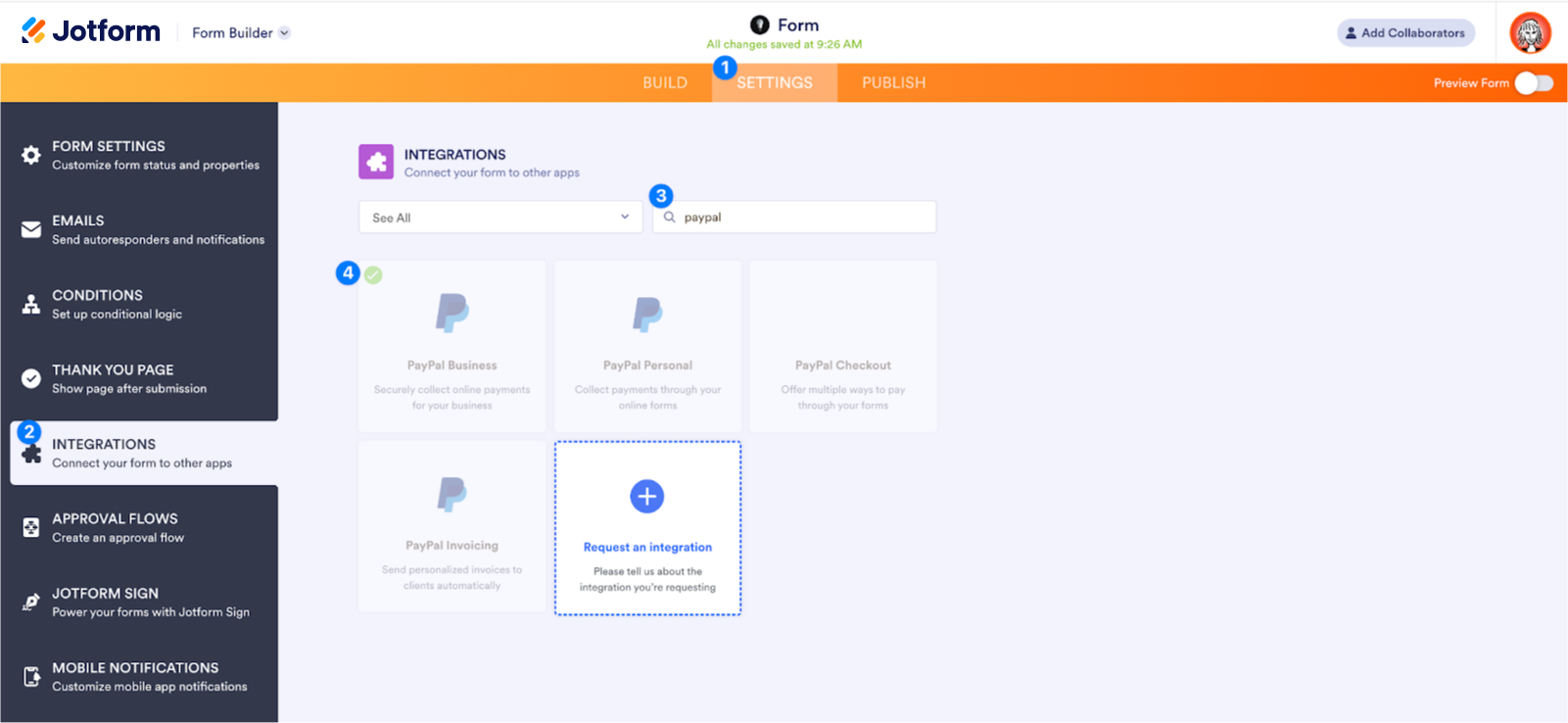
Task: Open Form Settings in the sidebar
Action: coord(139,155)
